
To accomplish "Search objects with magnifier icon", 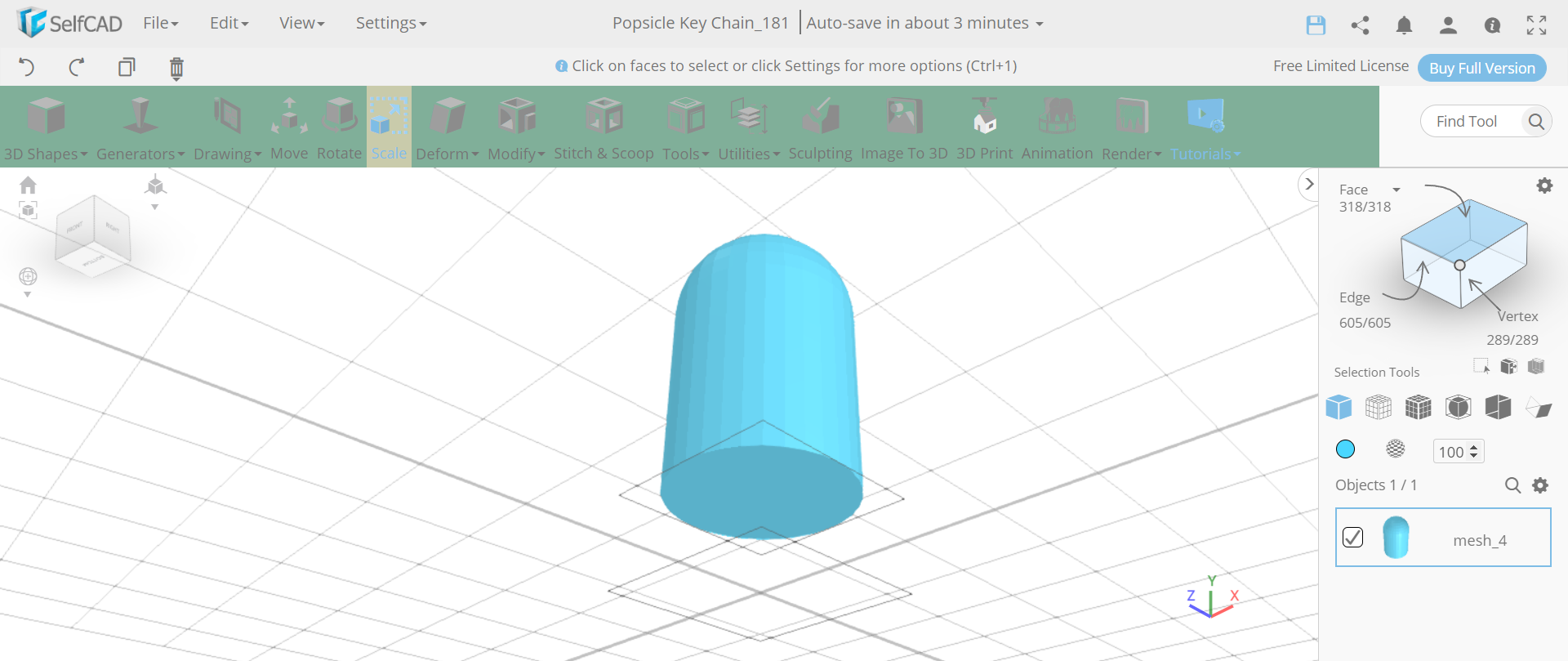I will tap(1512, 485).
